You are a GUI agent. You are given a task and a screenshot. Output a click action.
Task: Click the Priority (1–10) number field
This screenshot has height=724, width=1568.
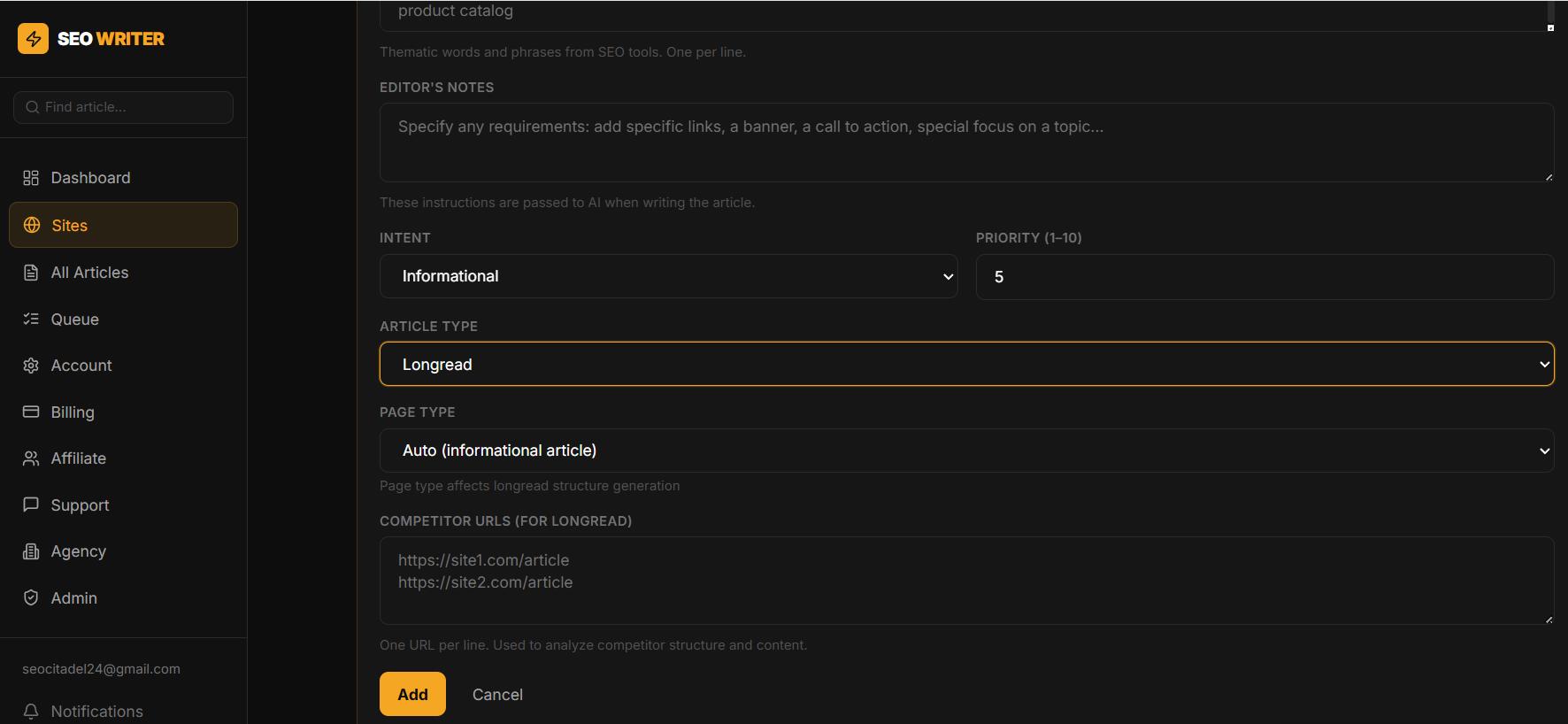tap(1264, 276)
